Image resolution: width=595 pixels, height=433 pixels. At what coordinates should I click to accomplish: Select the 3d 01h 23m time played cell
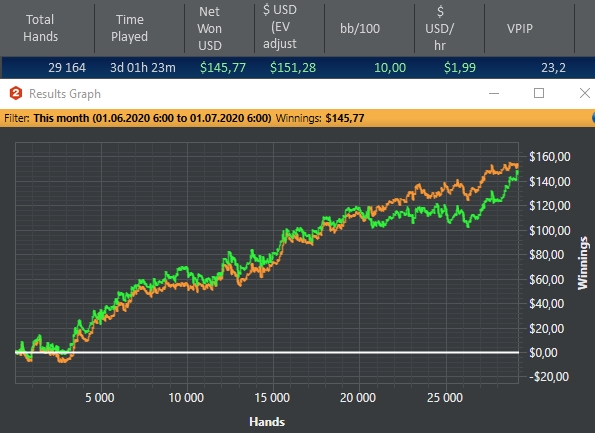(x=143, y=68)
